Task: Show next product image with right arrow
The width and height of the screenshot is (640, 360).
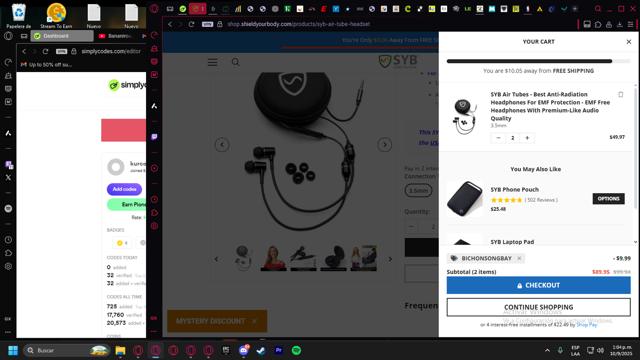Action: click(384, 145)
